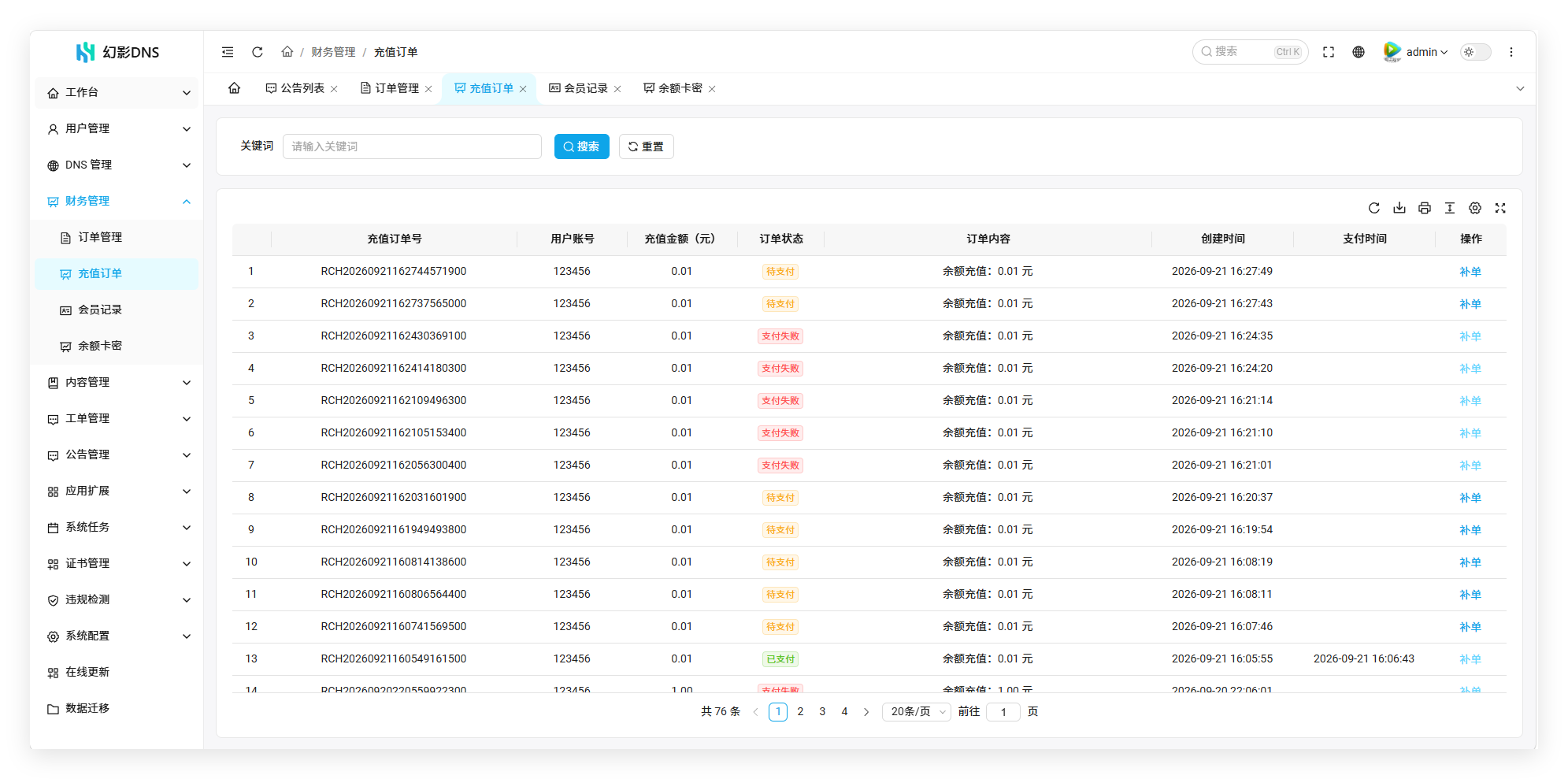Screen dimensions: 1568x779
Task: Expand the 工作台 sidebar menu
Action: pos(117,92)
